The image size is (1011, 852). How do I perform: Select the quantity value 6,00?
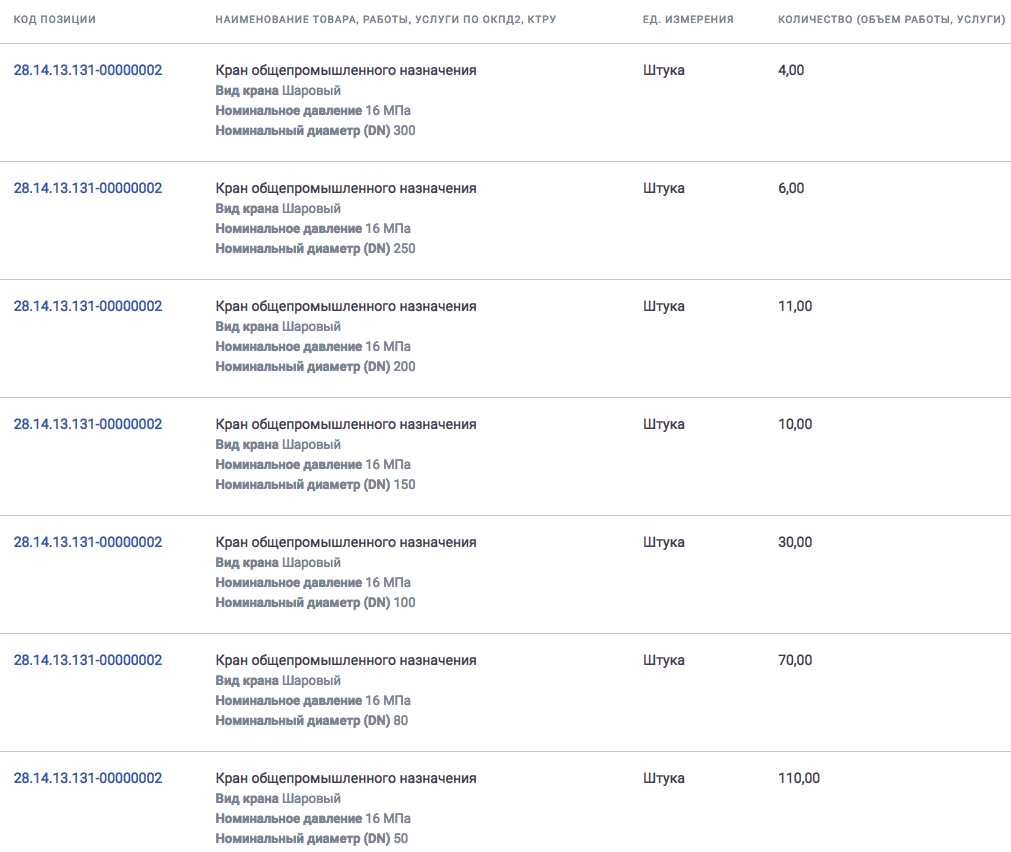point(791,188)
